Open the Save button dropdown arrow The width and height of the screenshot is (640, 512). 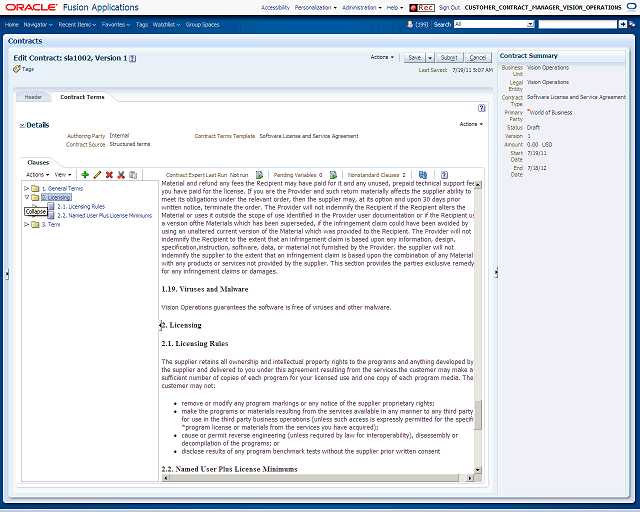[x=430, y=58]
